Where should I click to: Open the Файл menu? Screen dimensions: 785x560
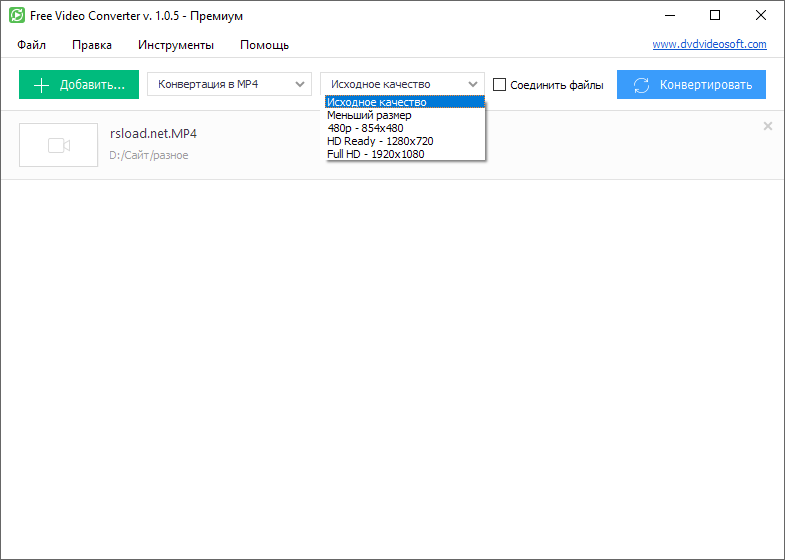(31, 45)
